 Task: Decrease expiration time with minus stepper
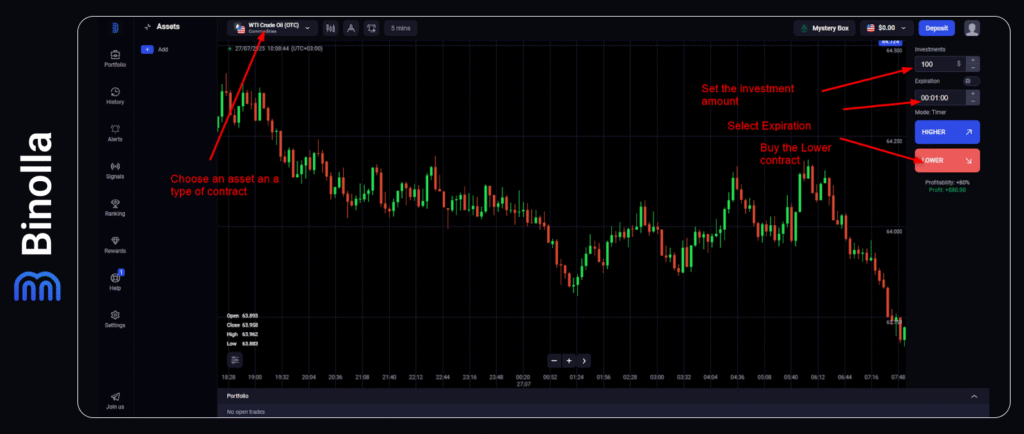pyautogui.click(x=974, y=102)
